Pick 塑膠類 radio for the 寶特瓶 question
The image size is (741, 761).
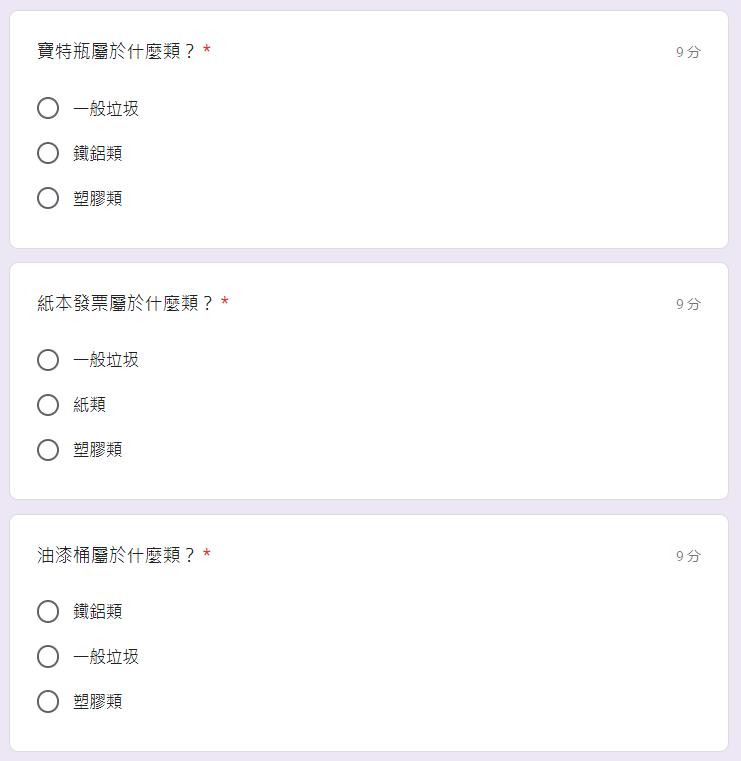coord(48,198)
